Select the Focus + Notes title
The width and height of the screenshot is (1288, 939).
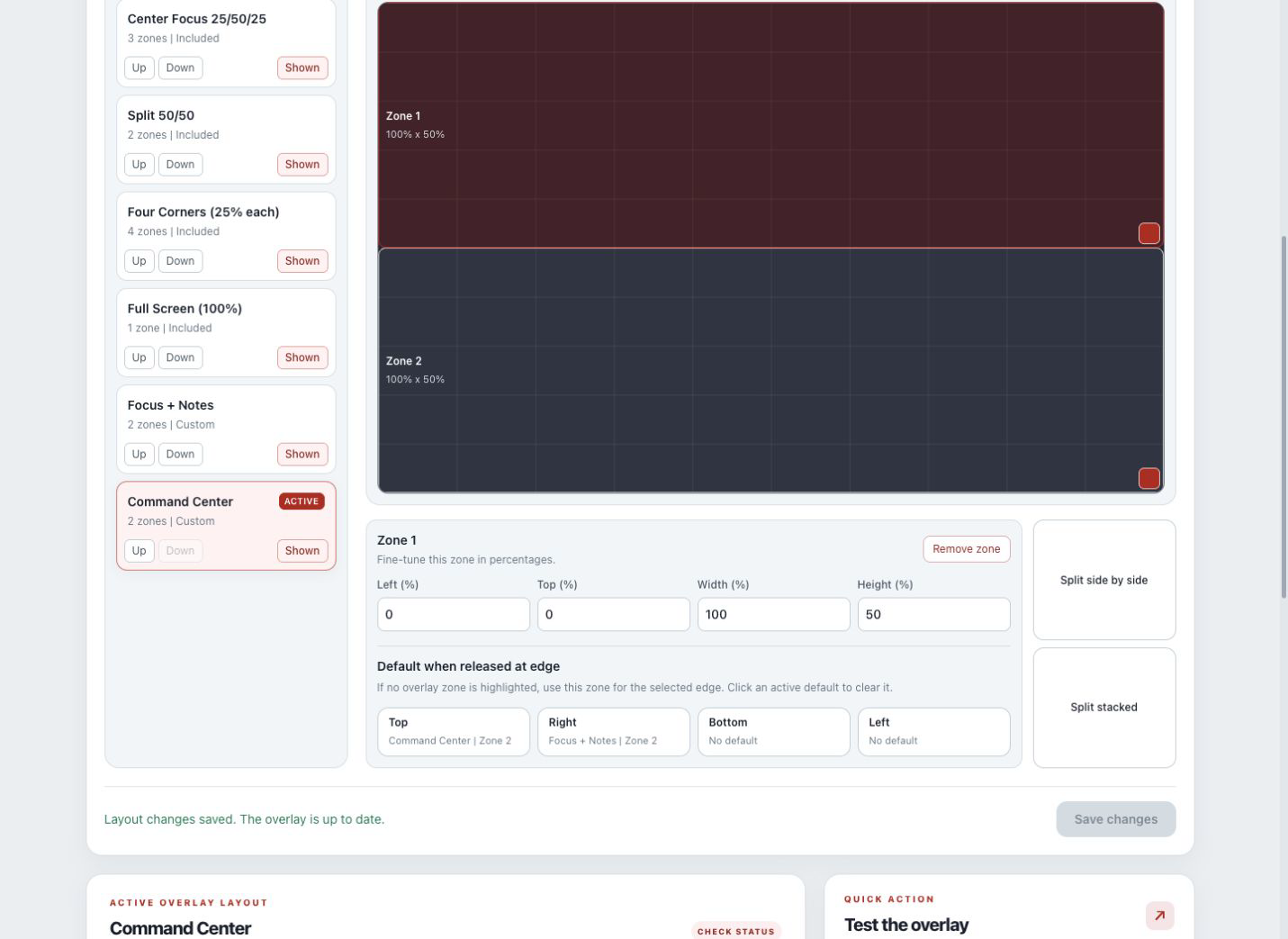pyautogui.click(x=171, y=405)
